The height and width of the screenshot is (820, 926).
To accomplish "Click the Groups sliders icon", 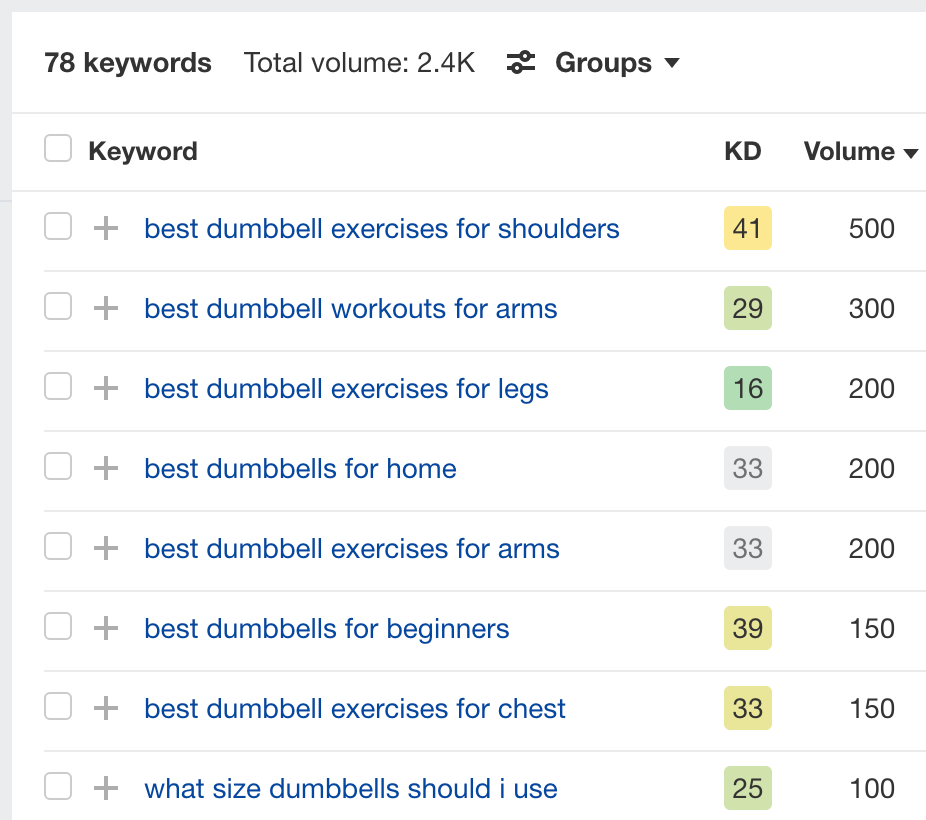I will coord(521,63).
